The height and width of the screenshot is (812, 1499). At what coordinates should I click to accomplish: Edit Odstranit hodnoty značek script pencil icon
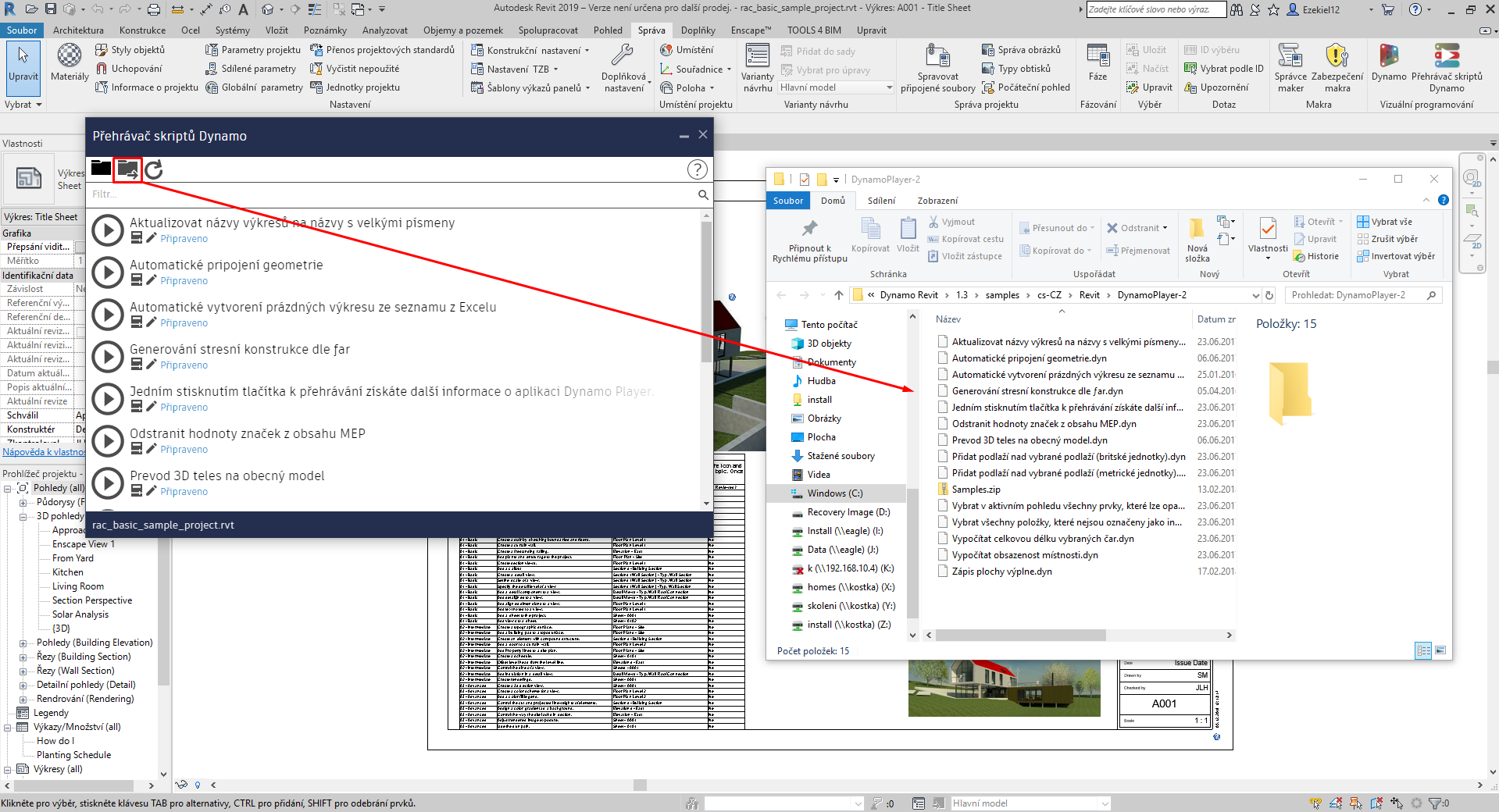click(152, 449)
